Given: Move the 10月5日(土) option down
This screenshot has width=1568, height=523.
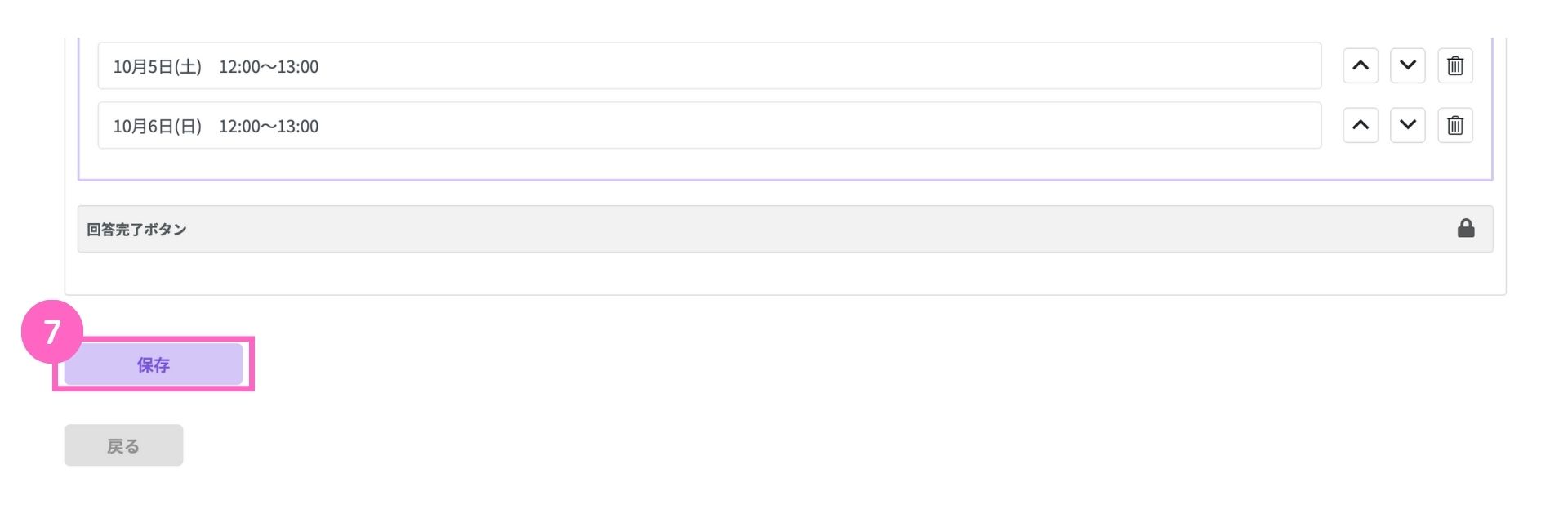Looking at the screenshot, I should (x=1408, y=65).
